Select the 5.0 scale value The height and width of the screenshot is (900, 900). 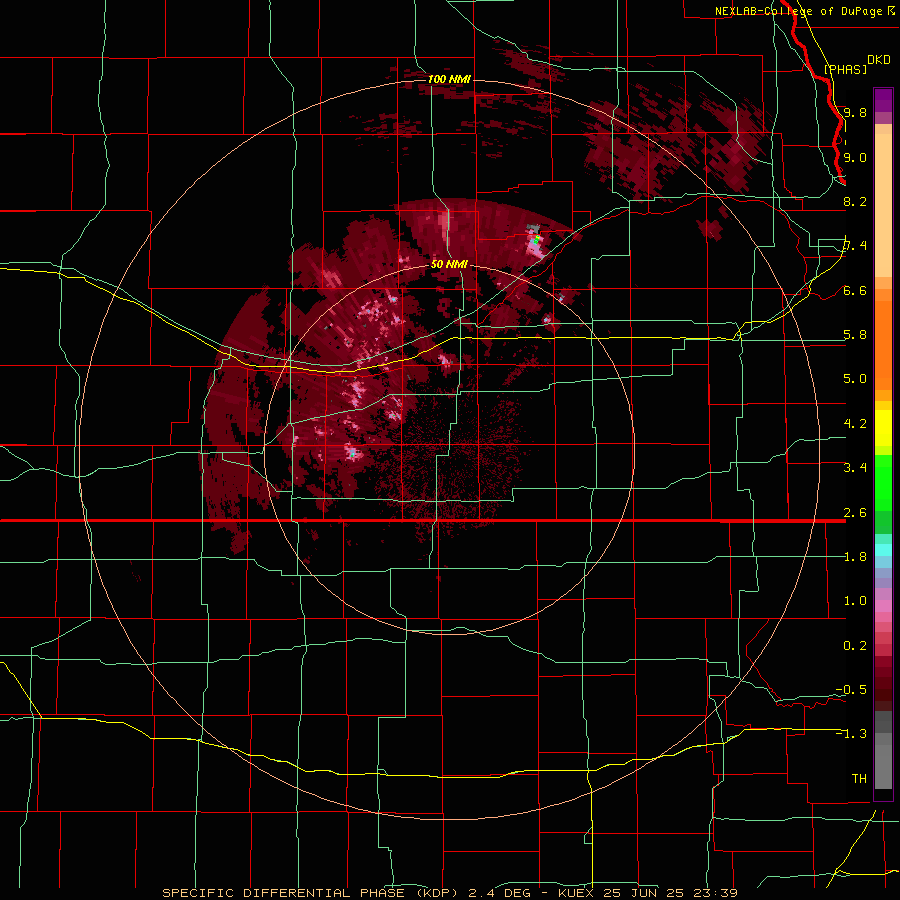click(x=855, y=379)
